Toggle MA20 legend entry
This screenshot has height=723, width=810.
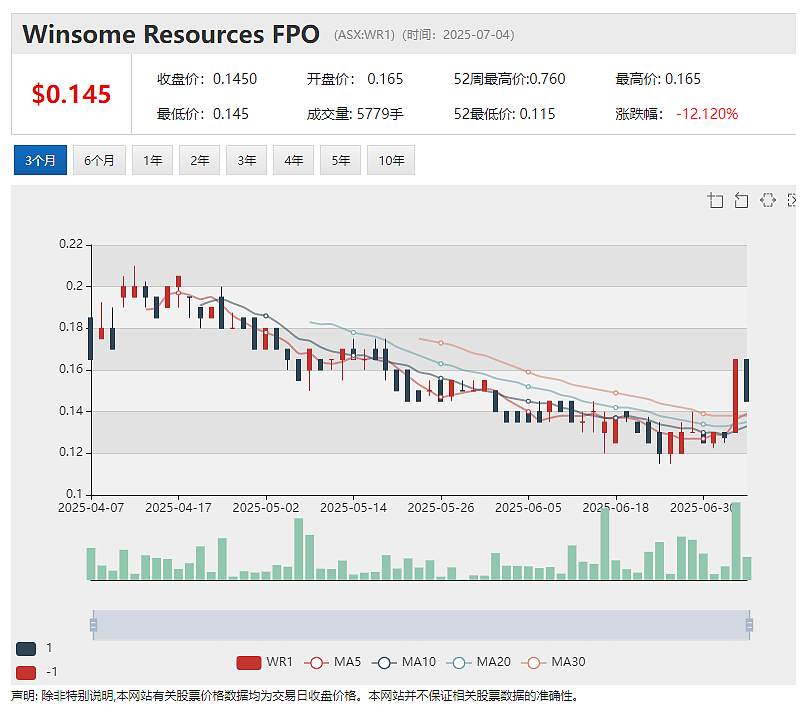tap(478, 662)
